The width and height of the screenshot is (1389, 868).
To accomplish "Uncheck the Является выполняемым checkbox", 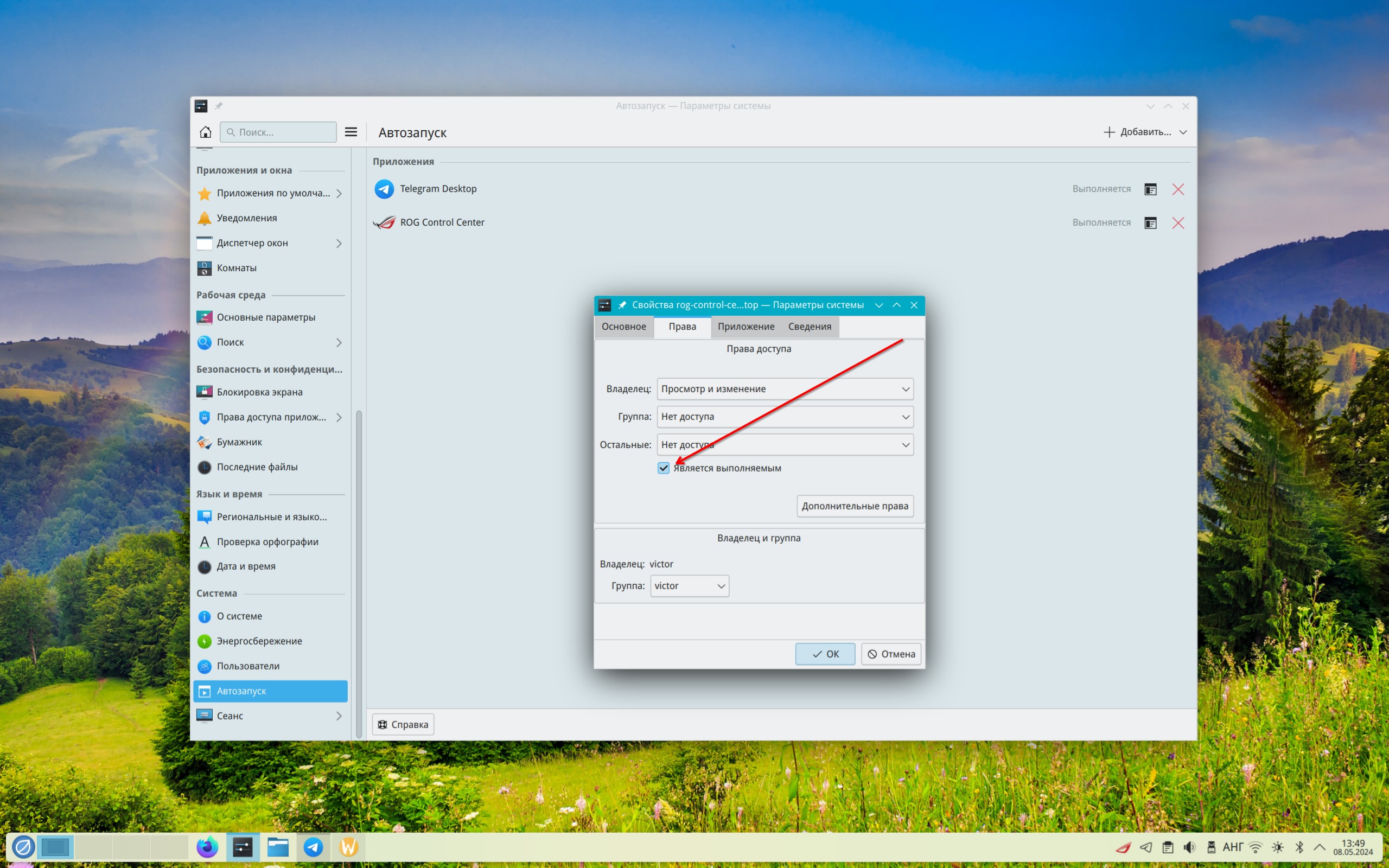I will coord(664,468).
